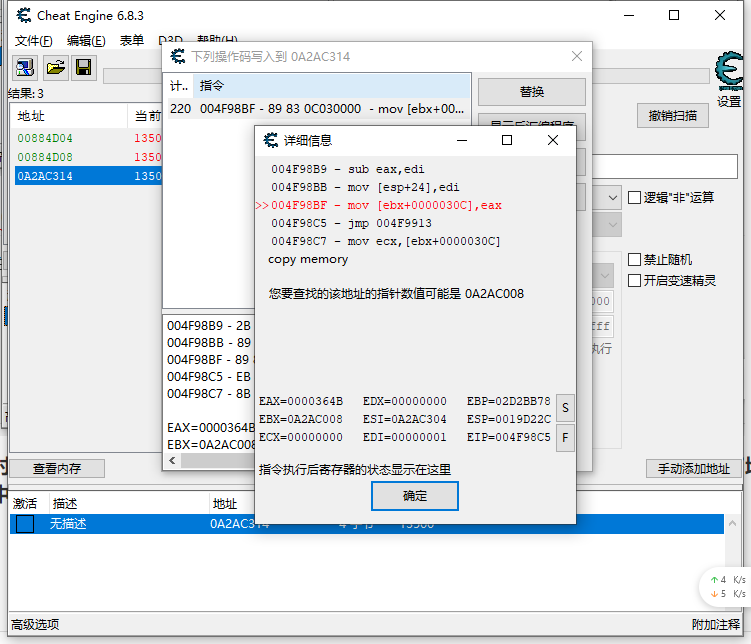Maximize the detailed info dialog
Image resolution: width=751 pixels, height=644 pixels.
pyautogui.click(x=507, y=140)
